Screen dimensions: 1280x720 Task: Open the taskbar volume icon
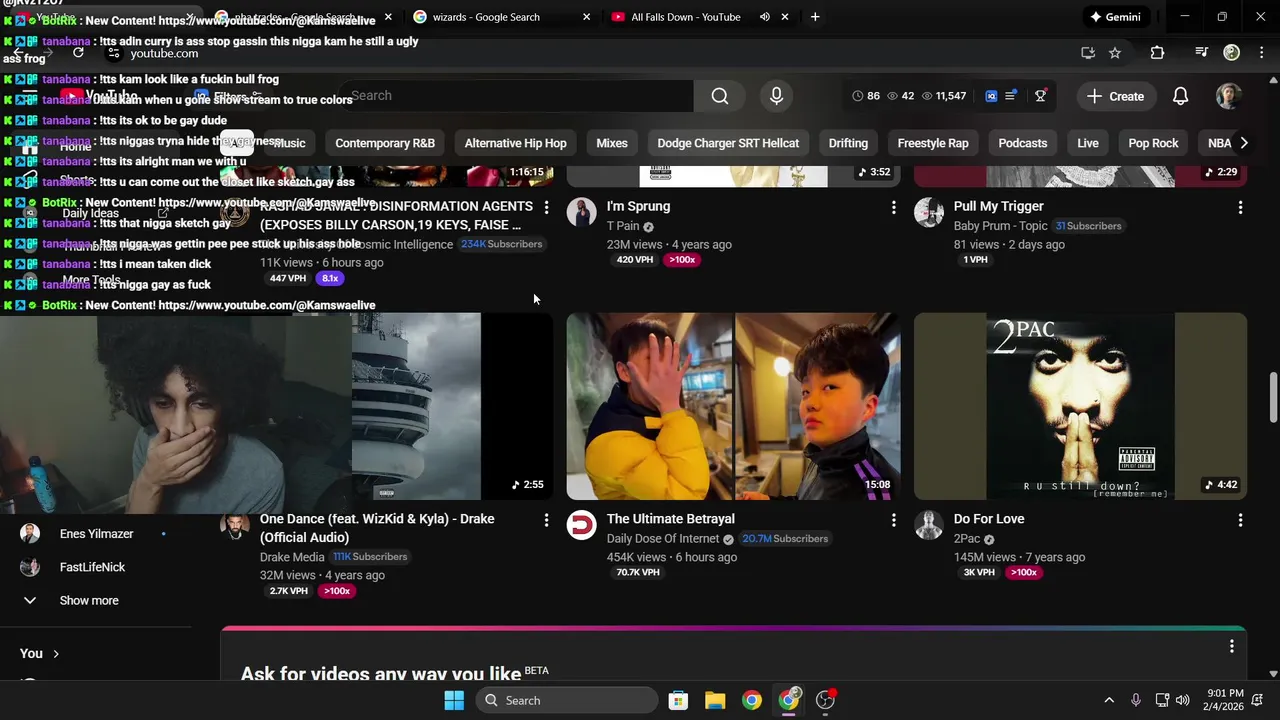[x=1183, y=700]
